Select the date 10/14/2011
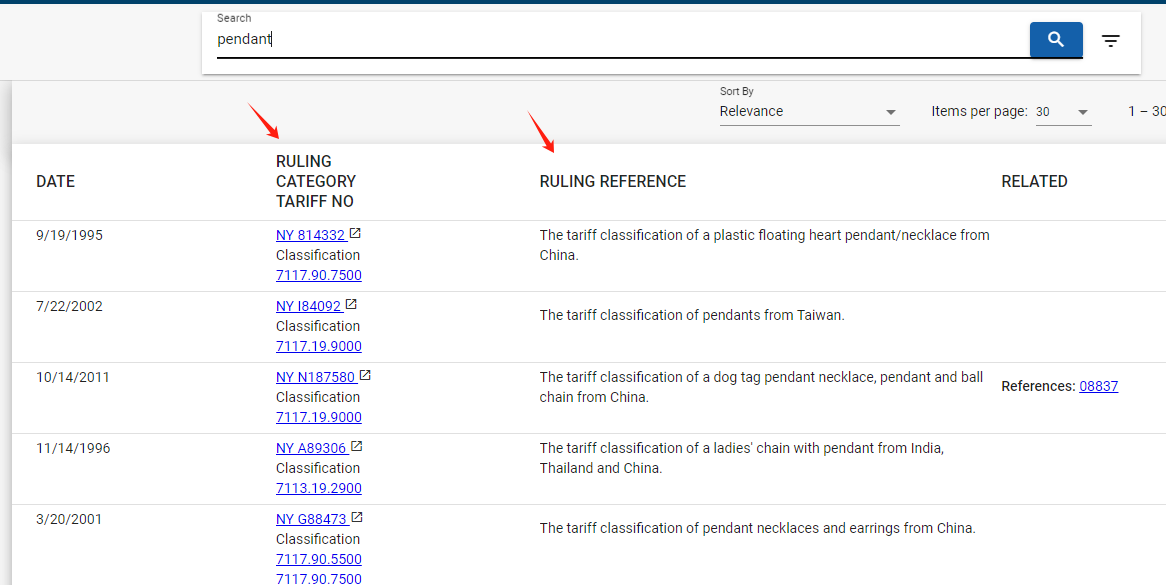The image size is (1166, 585). coord(73,377)
